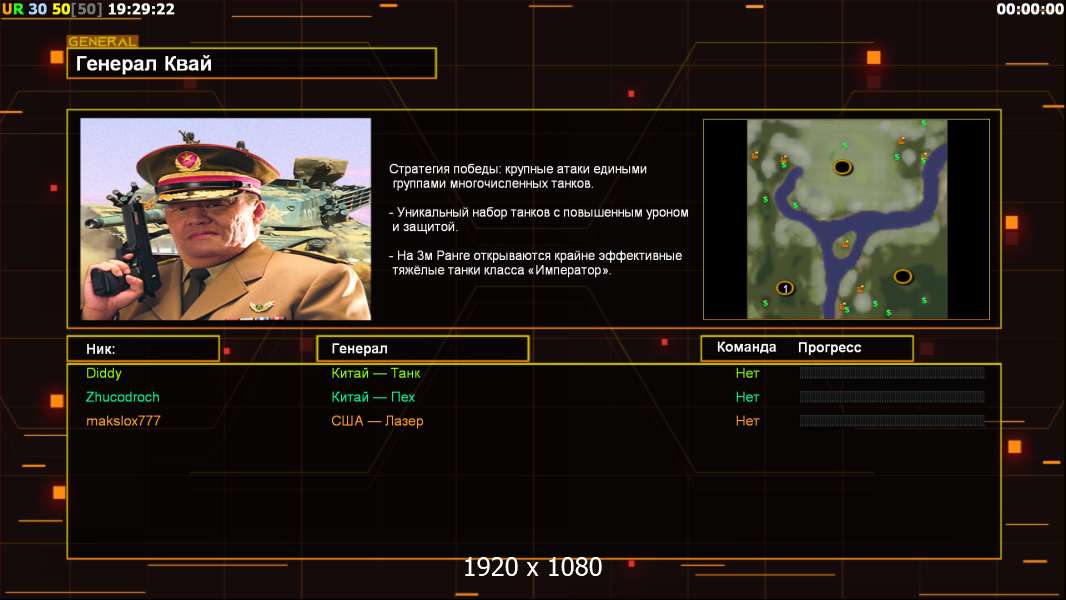Click the "Ник:" column header
The width and height of the screenshot is (1066, 600).
click(x=143, y=349)
